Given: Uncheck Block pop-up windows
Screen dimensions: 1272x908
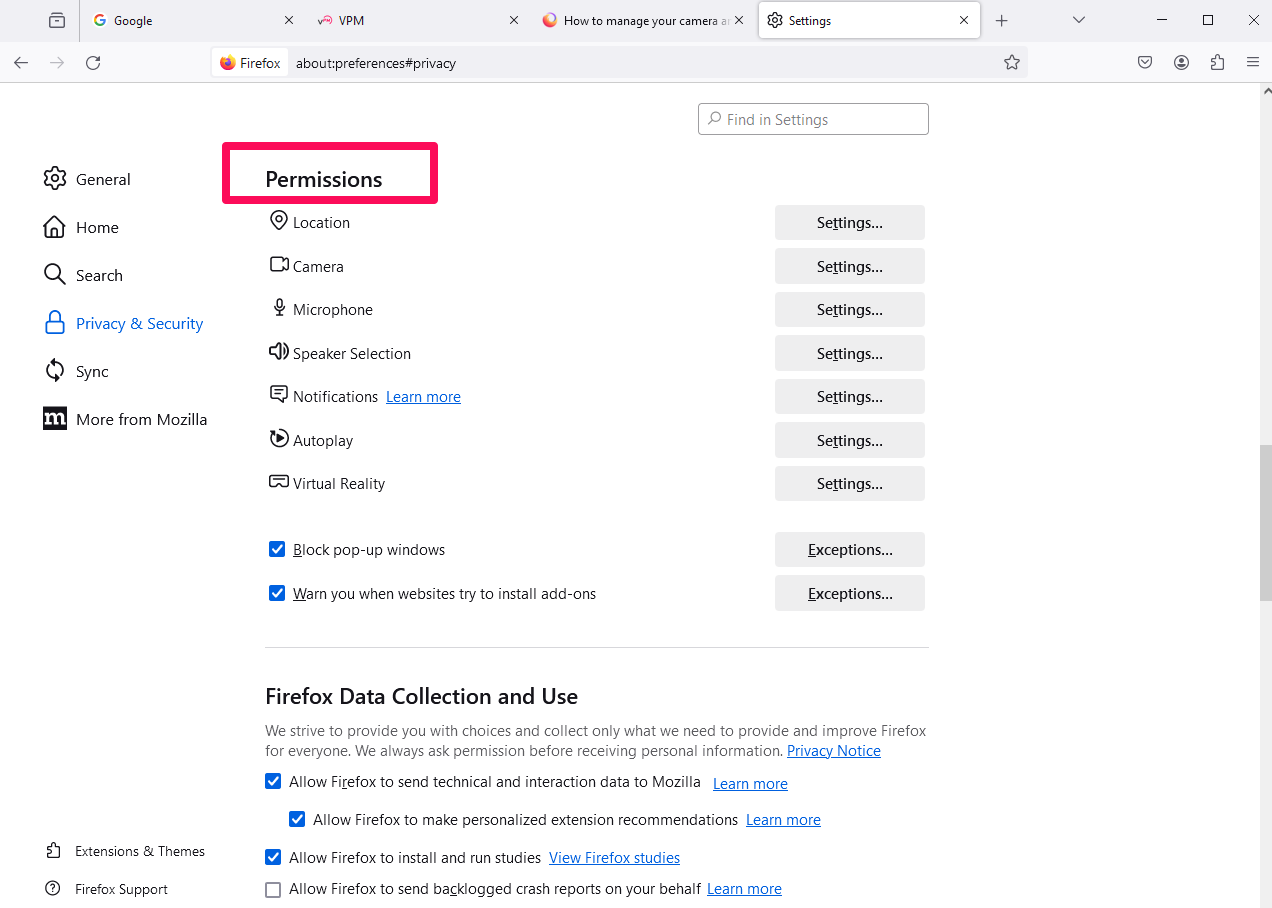Looking at the screenshot, I should pos(277,549).
